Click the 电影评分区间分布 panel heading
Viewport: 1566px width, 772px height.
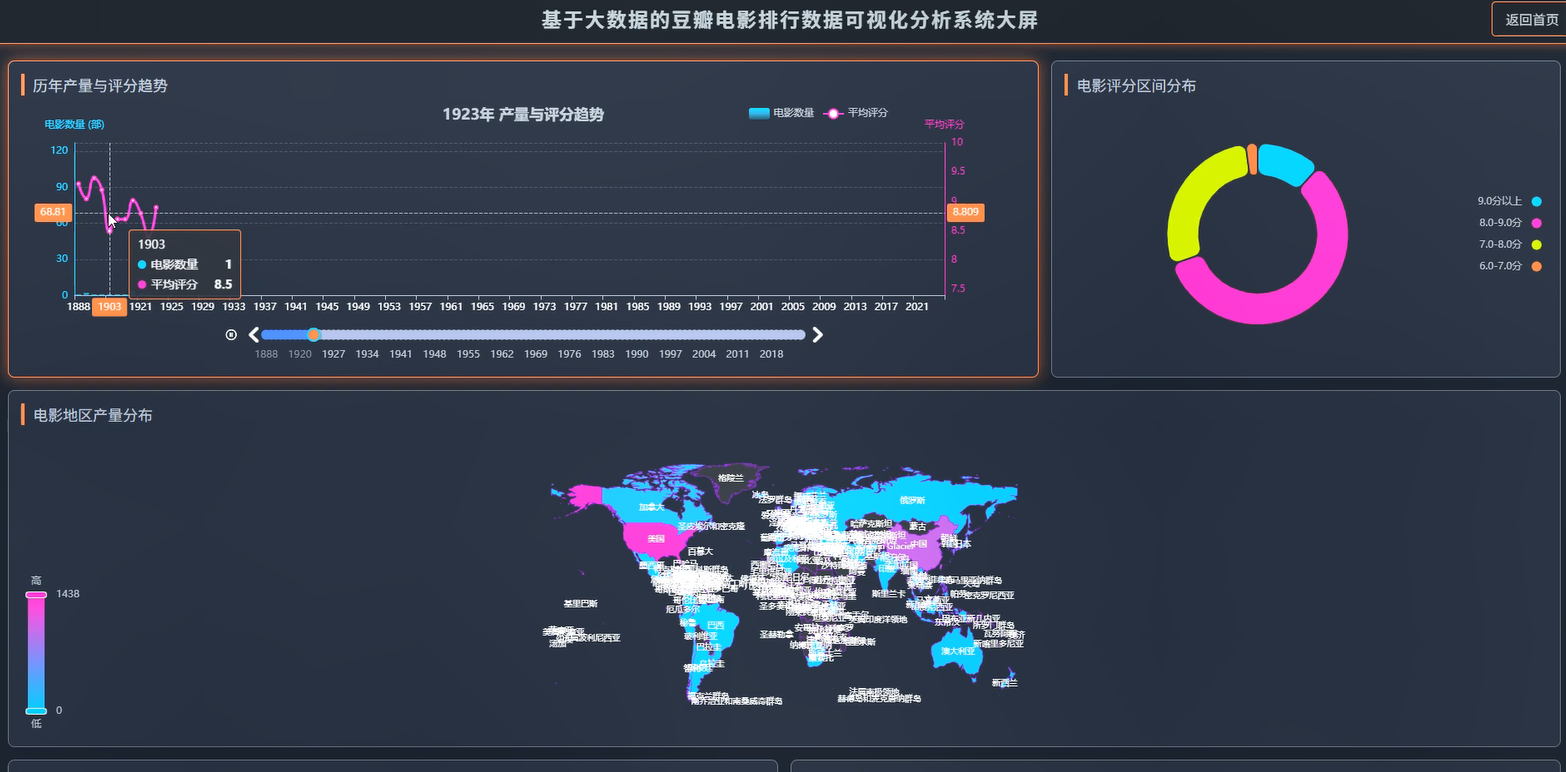point(1136,86)
